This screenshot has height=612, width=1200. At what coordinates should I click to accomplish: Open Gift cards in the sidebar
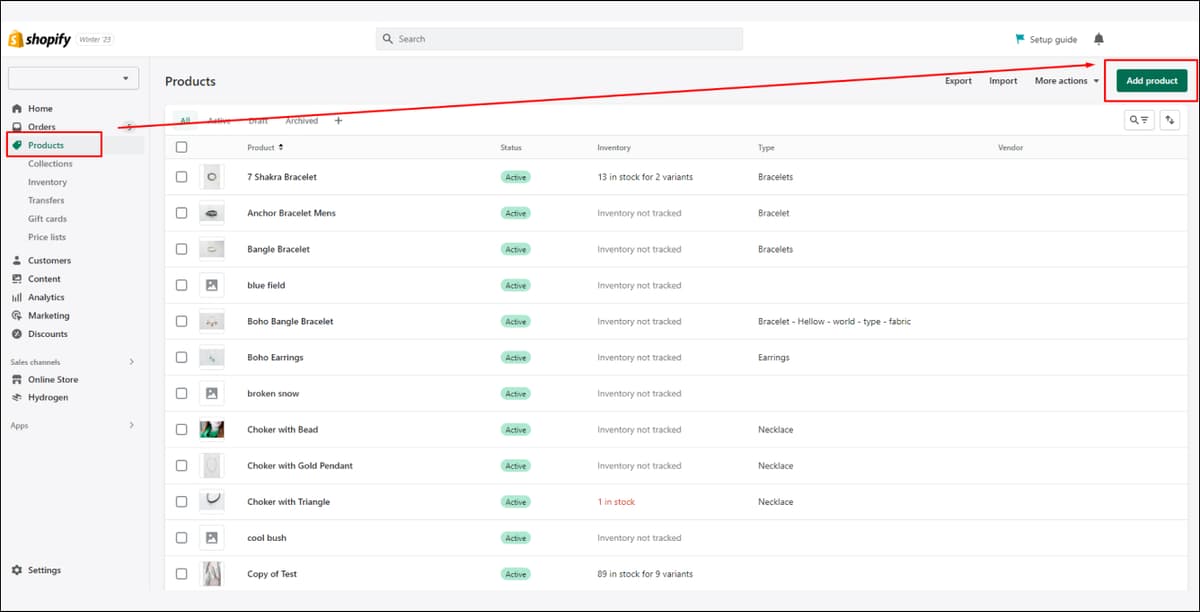47,218
